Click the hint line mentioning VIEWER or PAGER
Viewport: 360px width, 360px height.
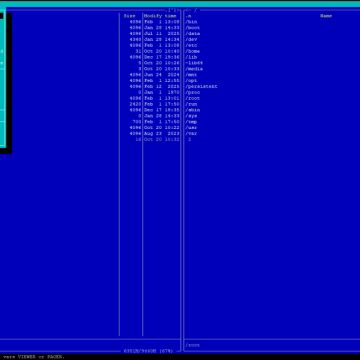(33, 357)
